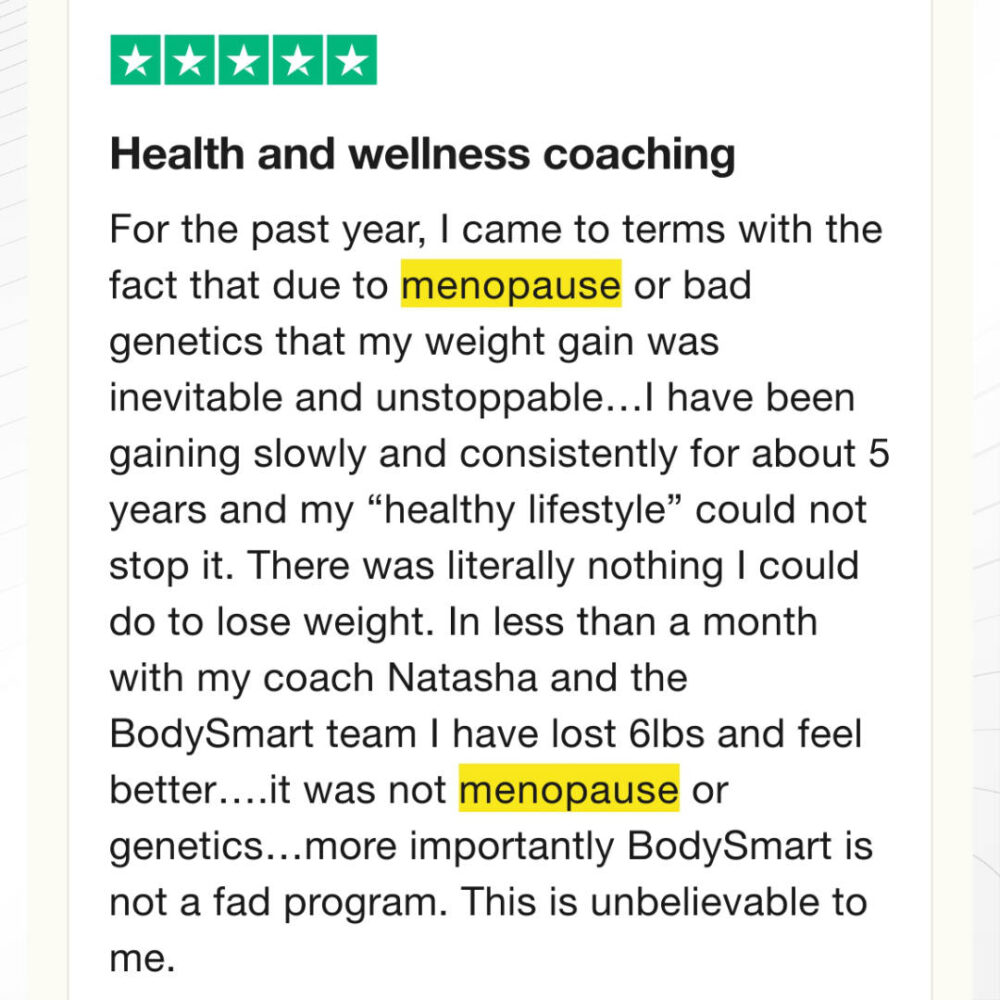Click the final word 'me.'
Image resolution: width=1000 pixels, height=1000 pixels.
point(142,959)
